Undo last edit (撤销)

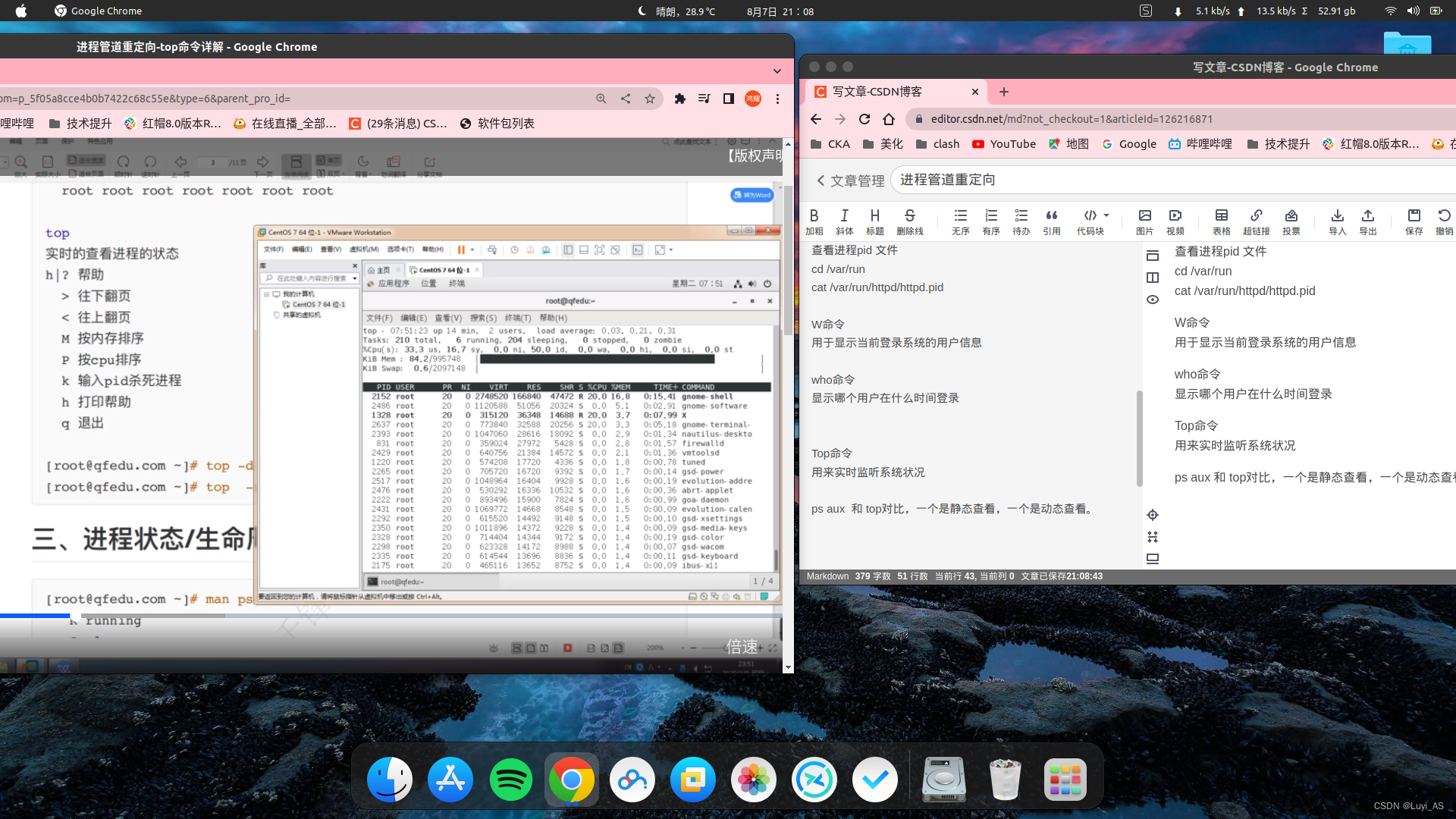pyautogui.click(x=1445, y=221)
